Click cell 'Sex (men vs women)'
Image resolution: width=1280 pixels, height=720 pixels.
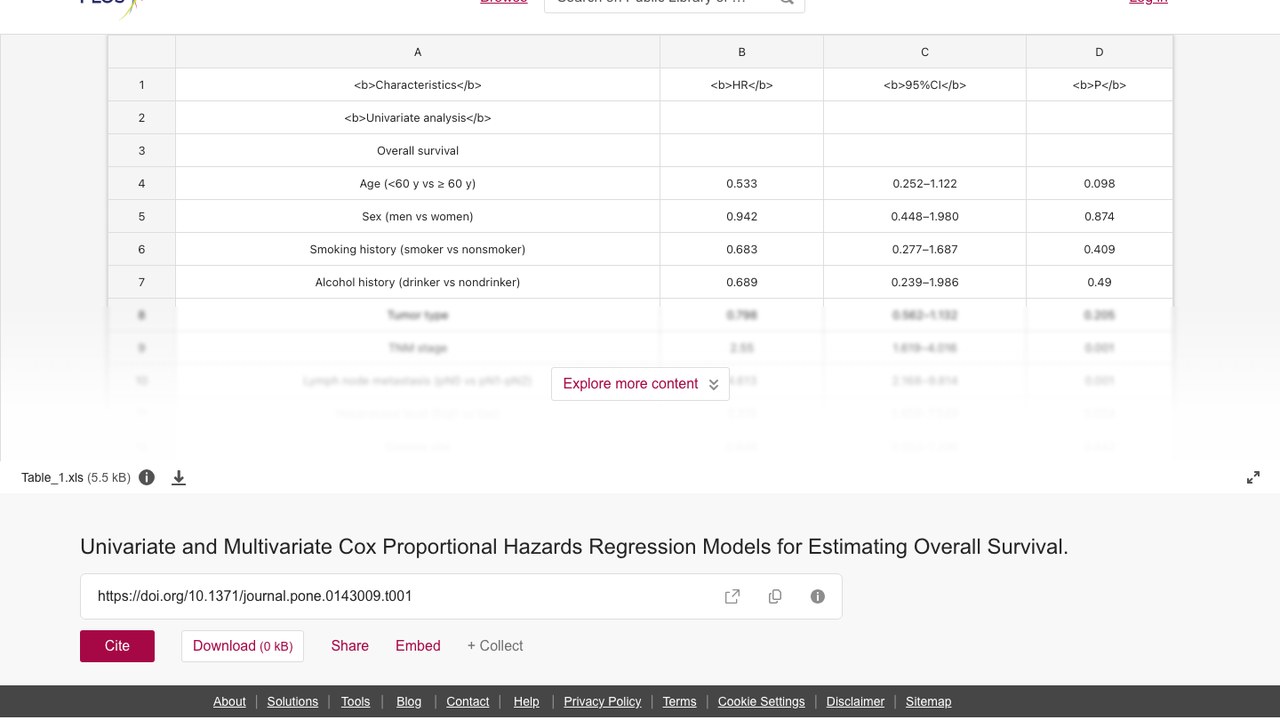[x=418, y=217]
